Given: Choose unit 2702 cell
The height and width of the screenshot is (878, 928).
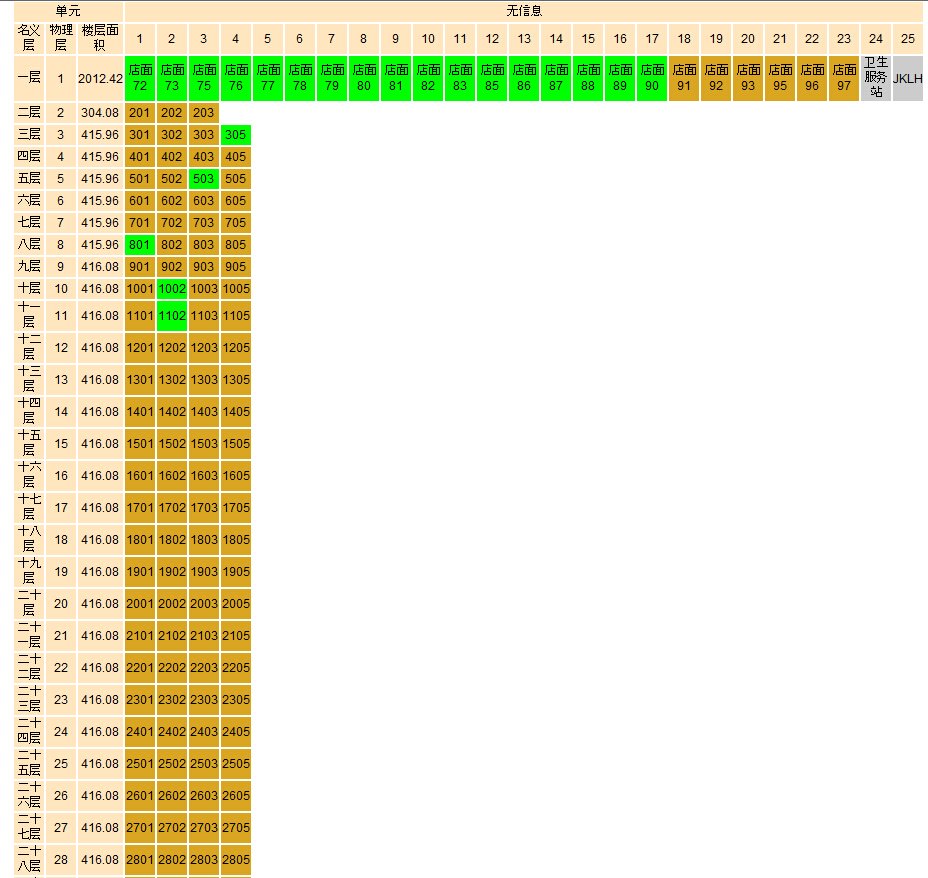Looking at the screenshot, I should (172, 827).
